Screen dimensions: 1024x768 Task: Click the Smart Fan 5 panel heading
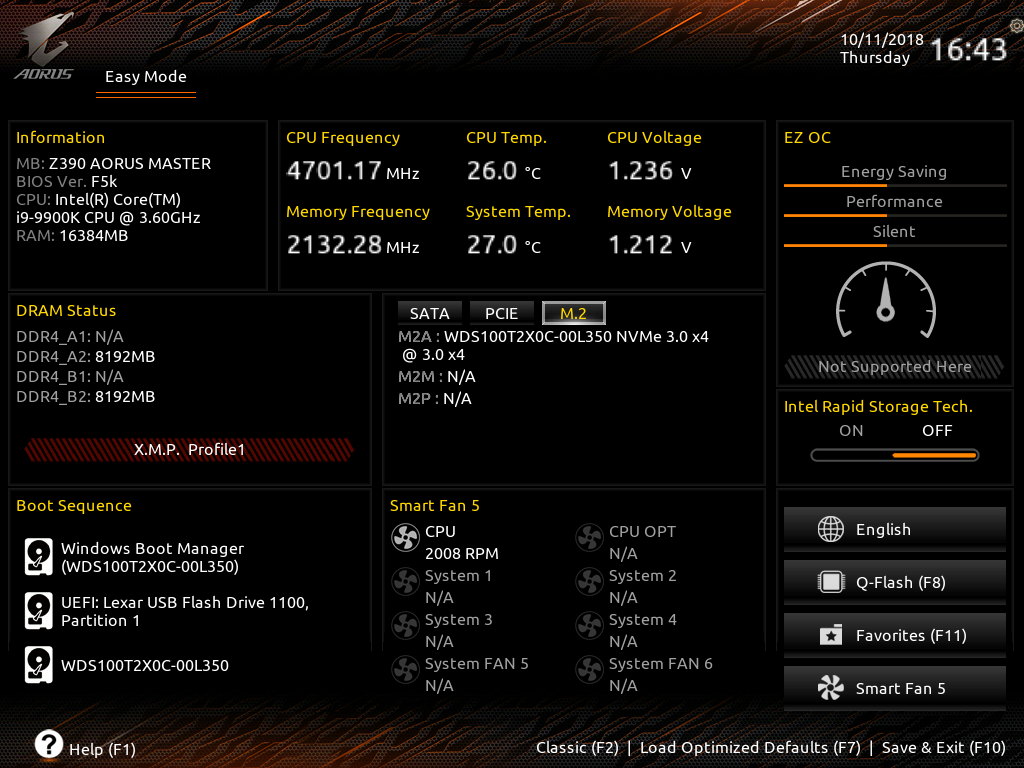(x=434, y=505)
